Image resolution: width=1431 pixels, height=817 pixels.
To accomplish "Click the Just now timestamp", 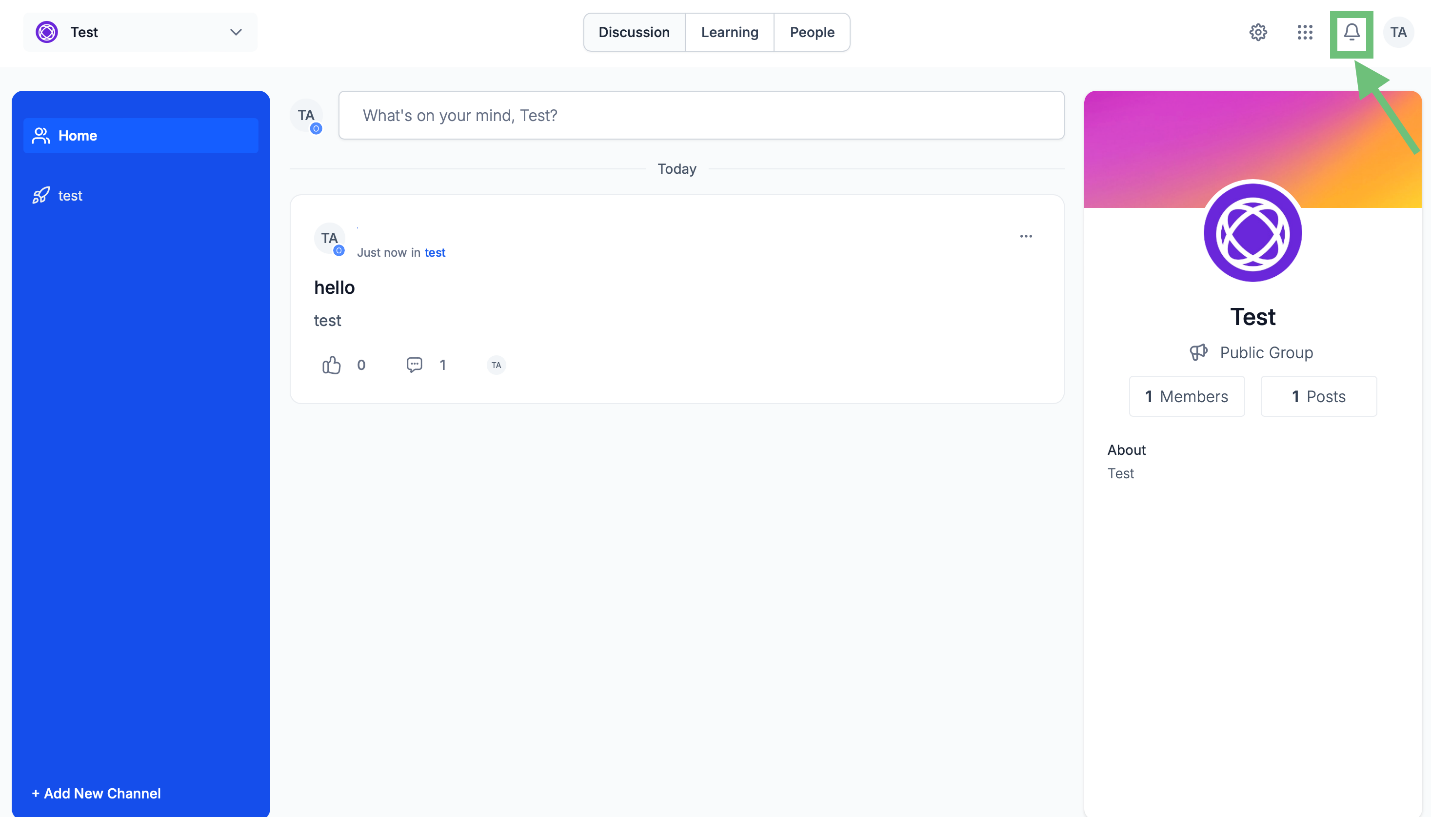I will (381, 253).
